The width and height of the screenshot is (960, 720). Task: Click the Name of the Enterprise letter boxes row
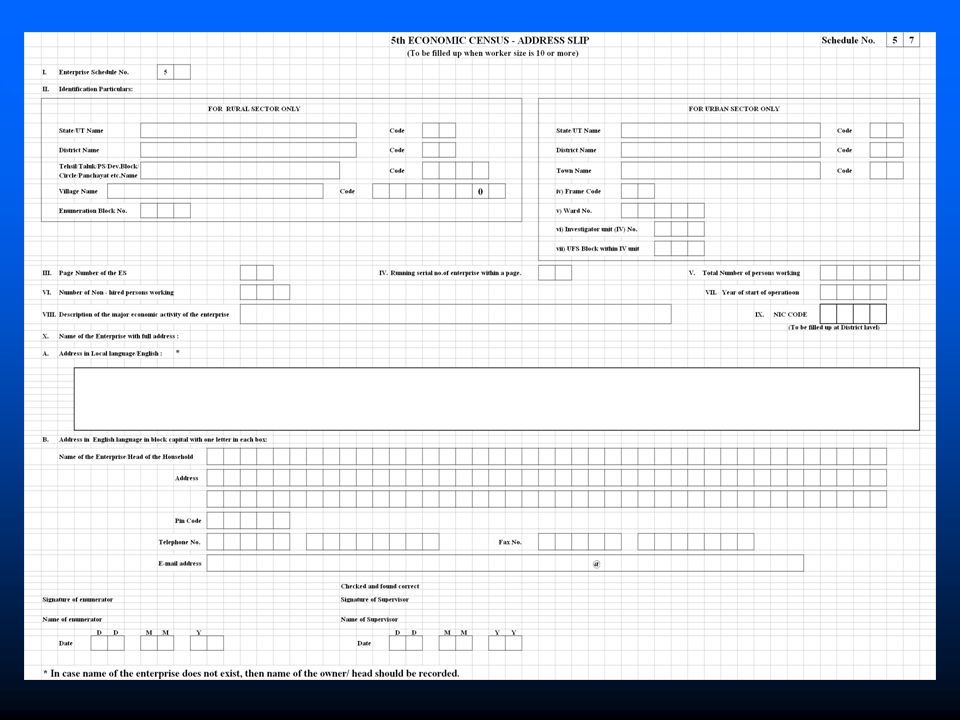(x=547, y=456)
